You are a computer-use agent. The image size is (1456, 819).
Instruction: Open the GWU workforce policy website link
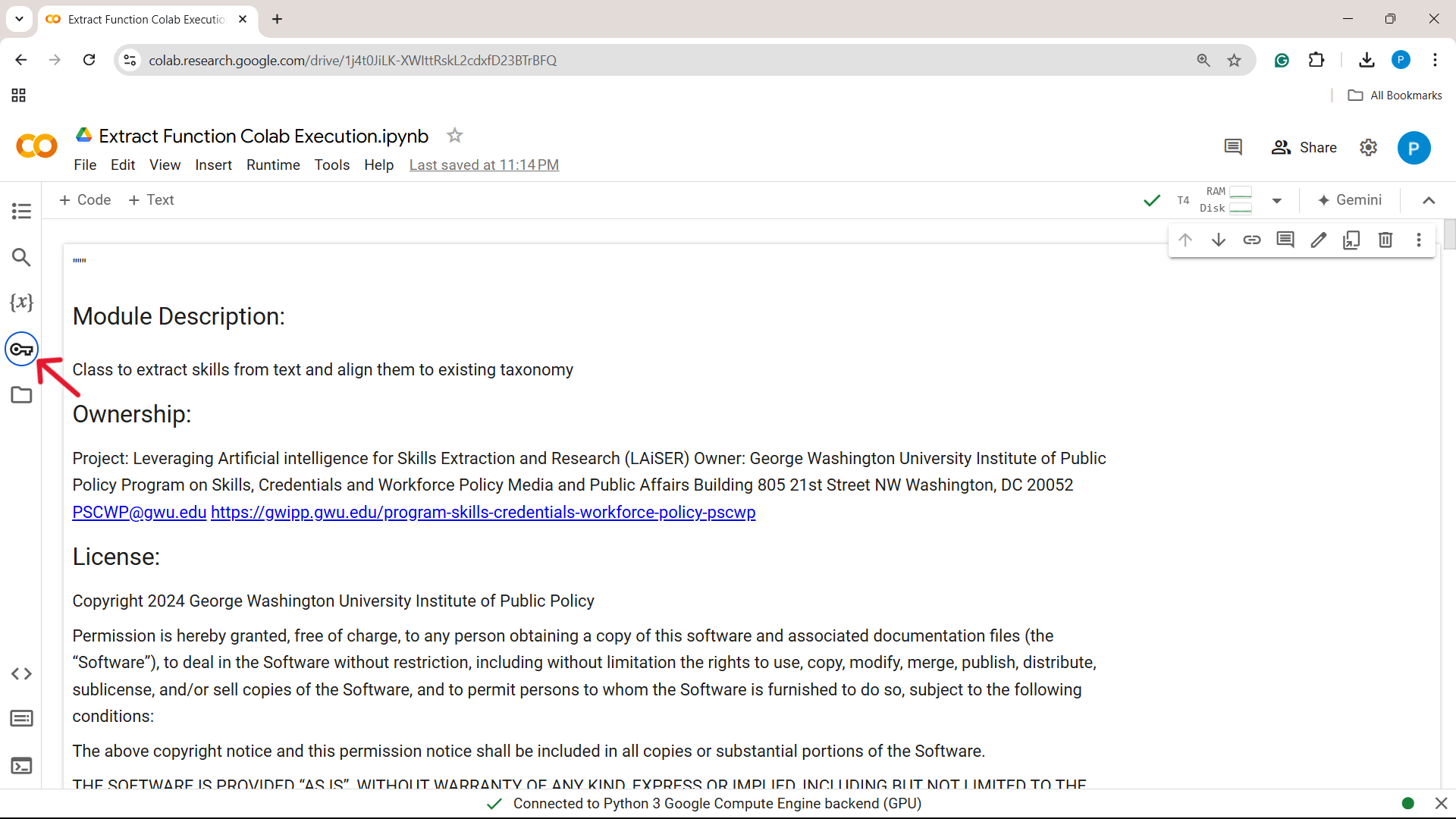[x=484, y=511]
